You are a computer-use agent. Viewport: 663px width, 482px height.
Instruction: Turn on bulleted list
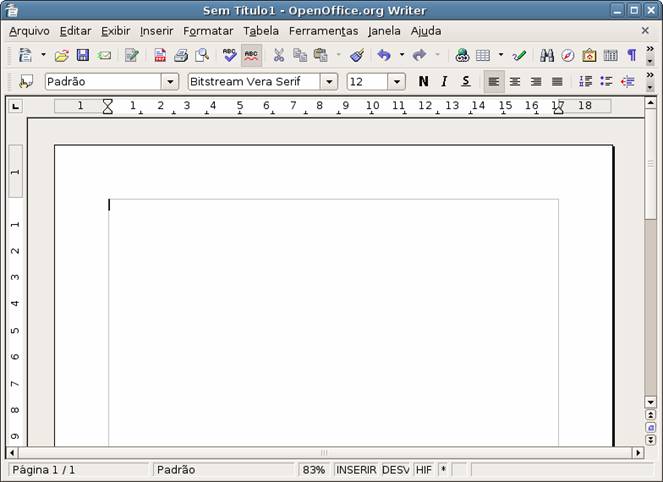click(606, 81)
